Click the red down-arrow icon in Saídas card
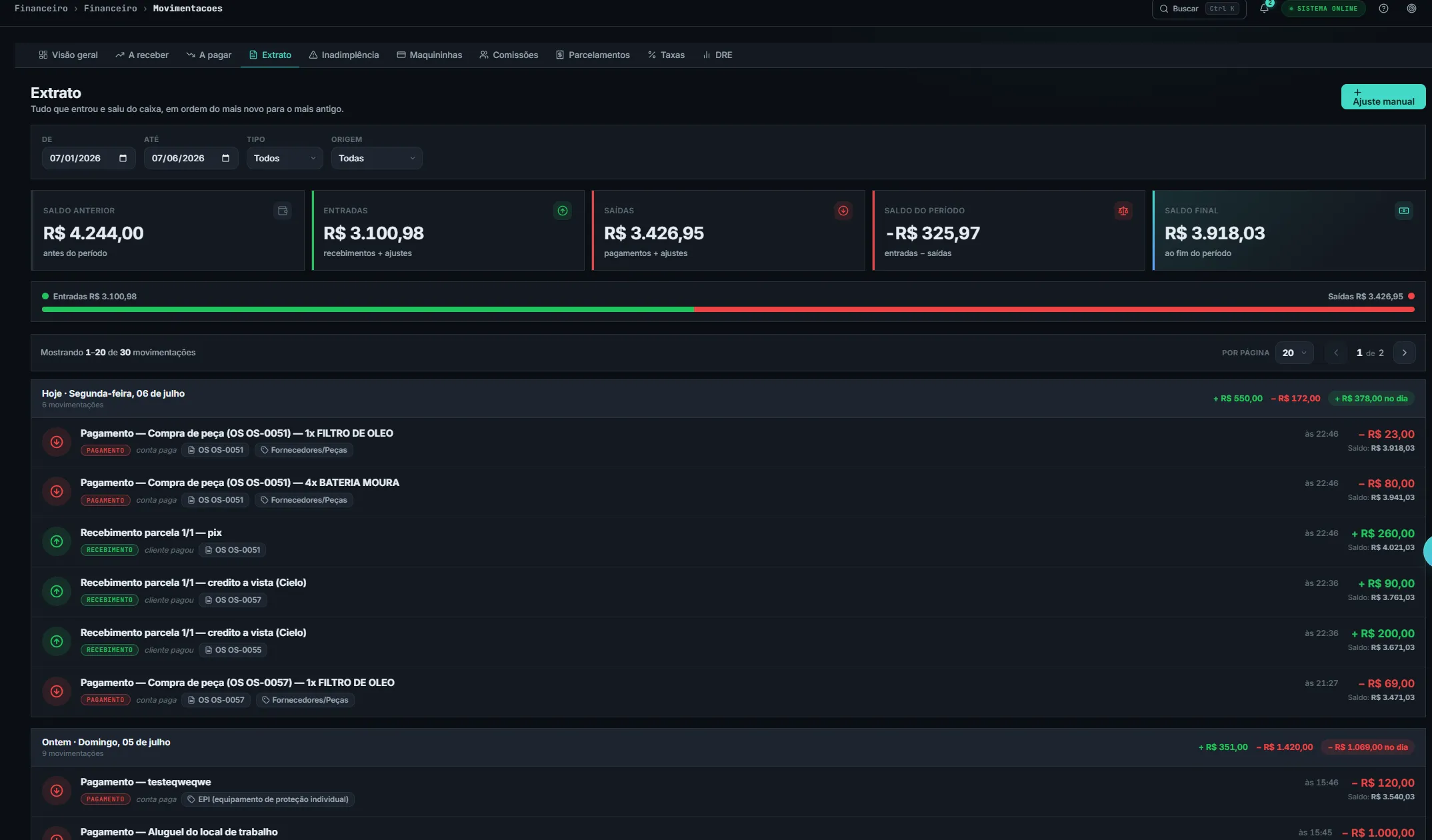This screenshot has width=1432, height=840. pos(843,211)
